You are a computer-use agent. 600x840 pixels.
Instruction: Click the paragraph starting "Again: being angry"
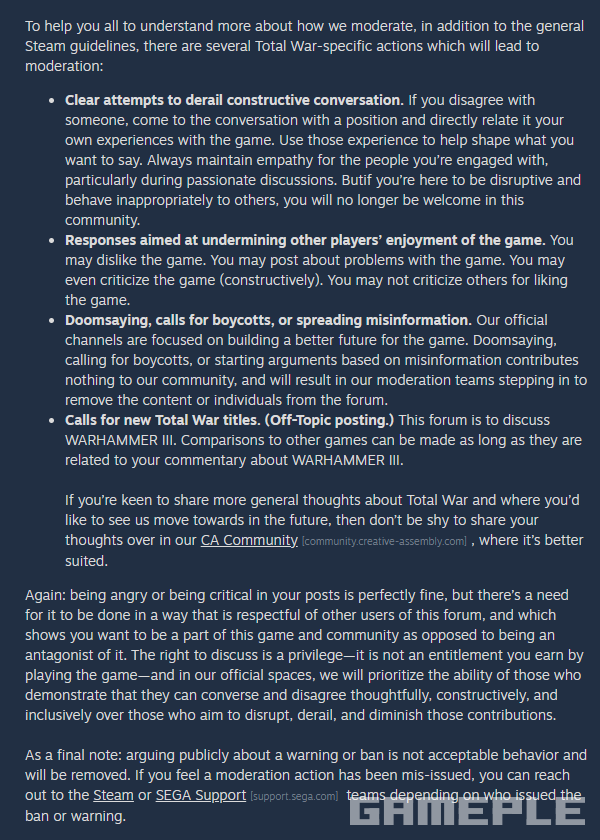300,654
